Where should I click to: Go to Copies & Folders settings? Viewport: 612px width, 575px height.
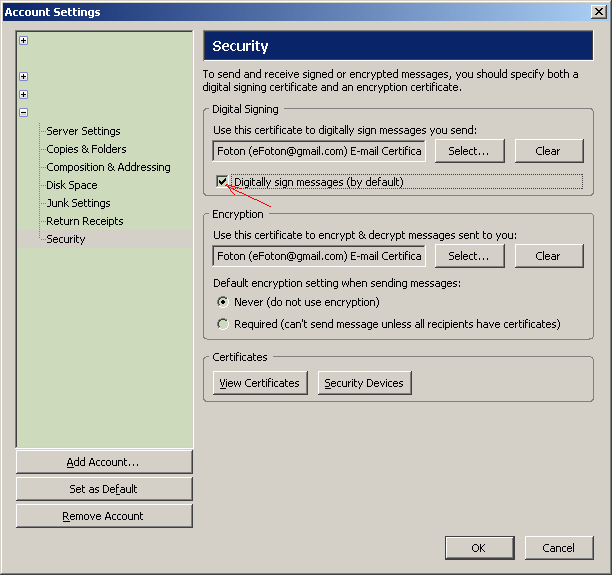click(86, 149)
